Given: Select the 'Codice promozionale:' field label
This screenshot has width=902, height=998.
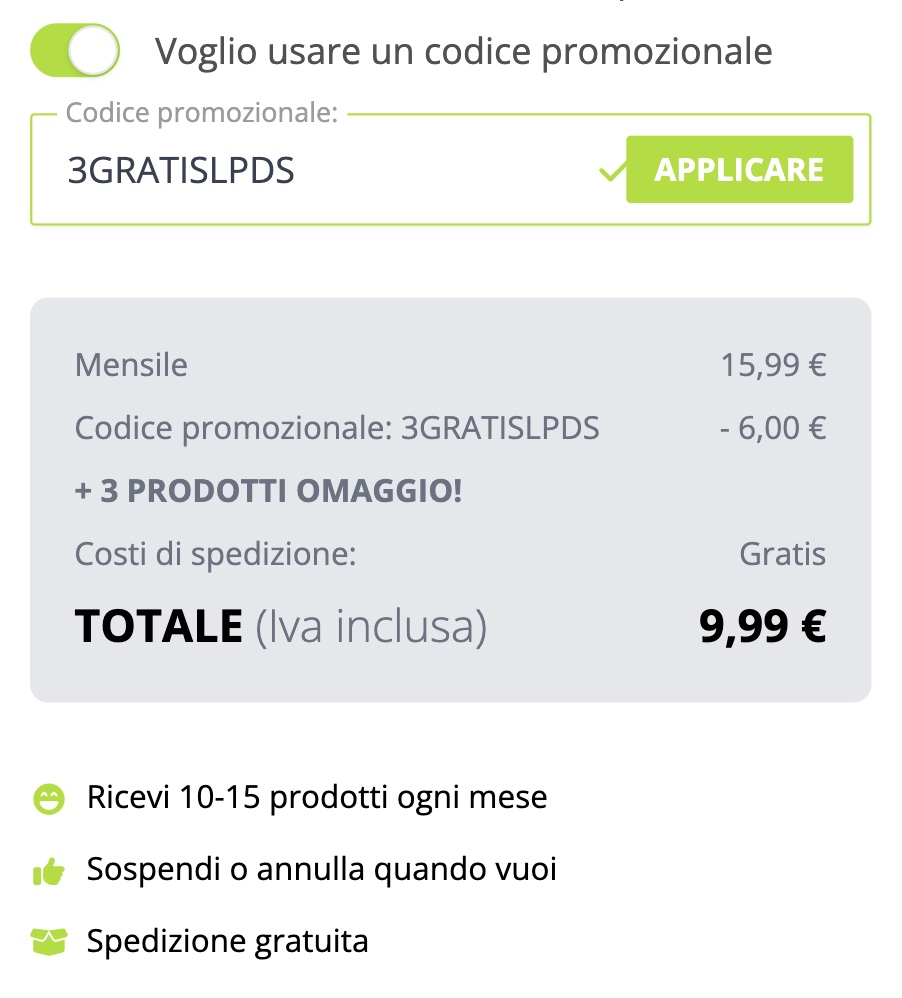Looking at the screenshot, I should click(x=202, y=113).
